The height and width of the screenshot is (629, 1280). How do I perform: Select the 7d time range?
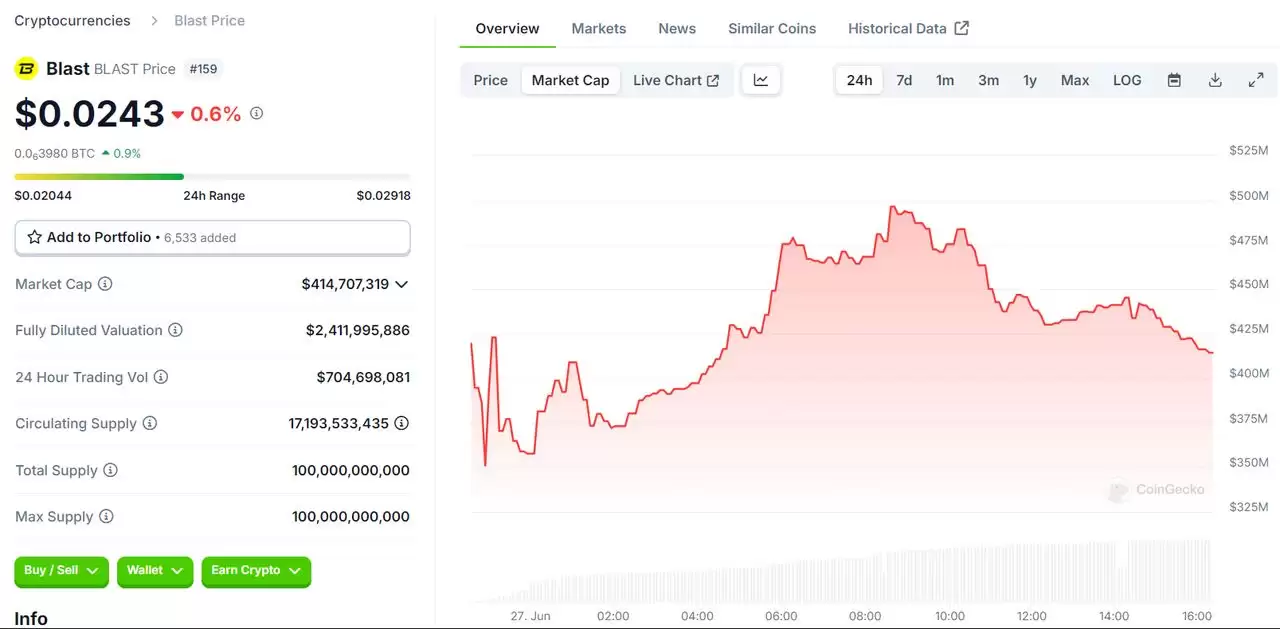pos(904,80)
